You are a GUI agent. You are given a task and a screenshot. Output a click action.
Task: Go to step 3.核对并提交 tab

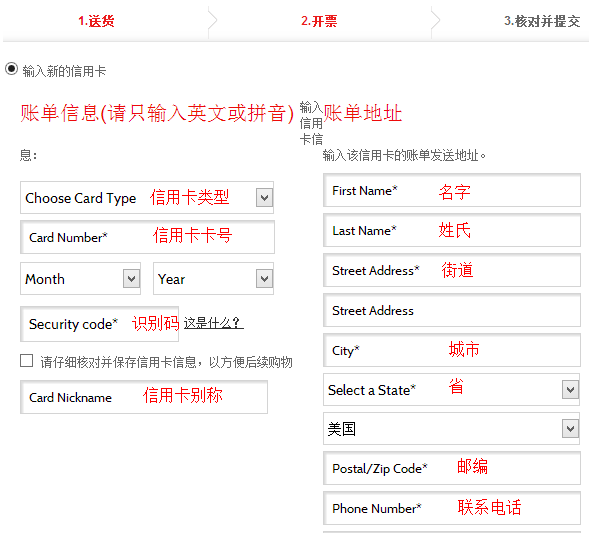[x=542, y=21]
